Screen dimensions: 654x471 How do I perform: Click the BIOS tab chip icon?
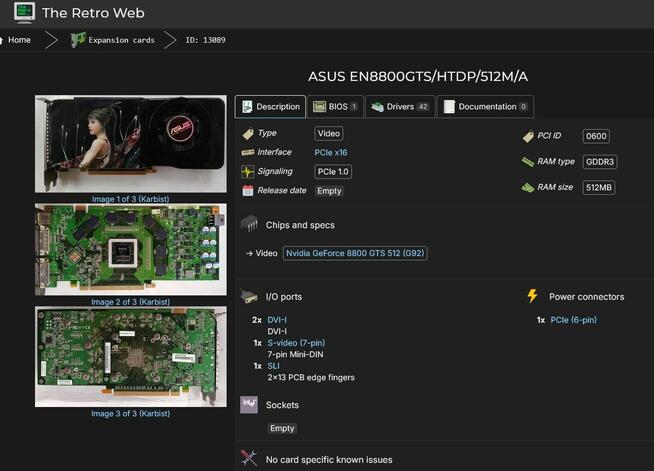point(319,107)
